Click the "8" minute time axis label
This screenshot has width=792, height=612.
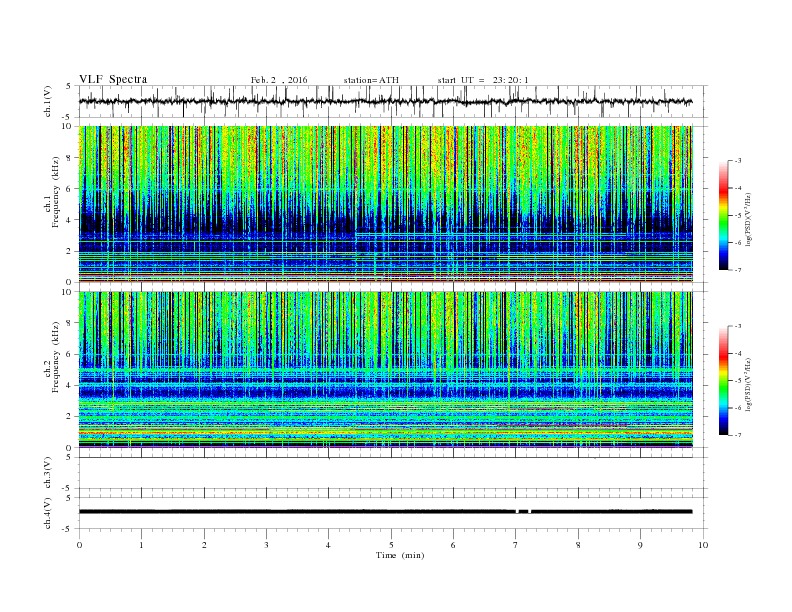pyautogui.click(x=578, y=545)
